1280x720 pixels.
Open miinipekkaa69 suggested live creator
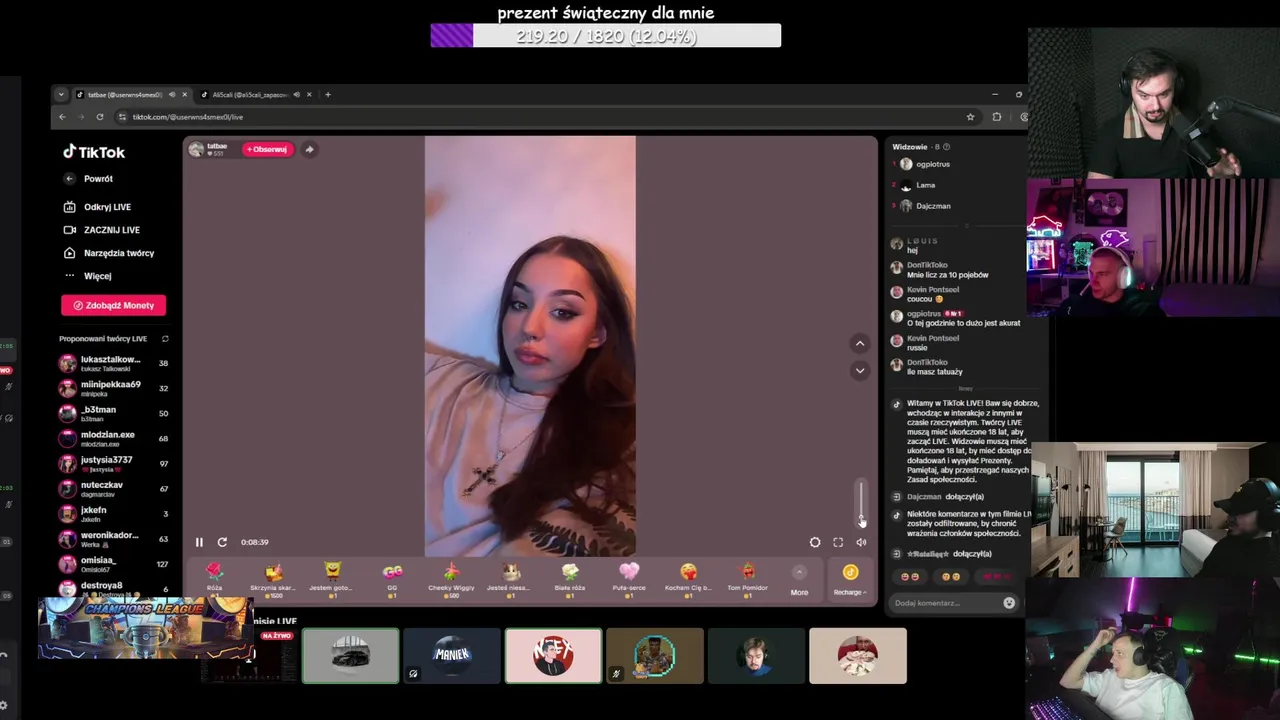(113, 388)
